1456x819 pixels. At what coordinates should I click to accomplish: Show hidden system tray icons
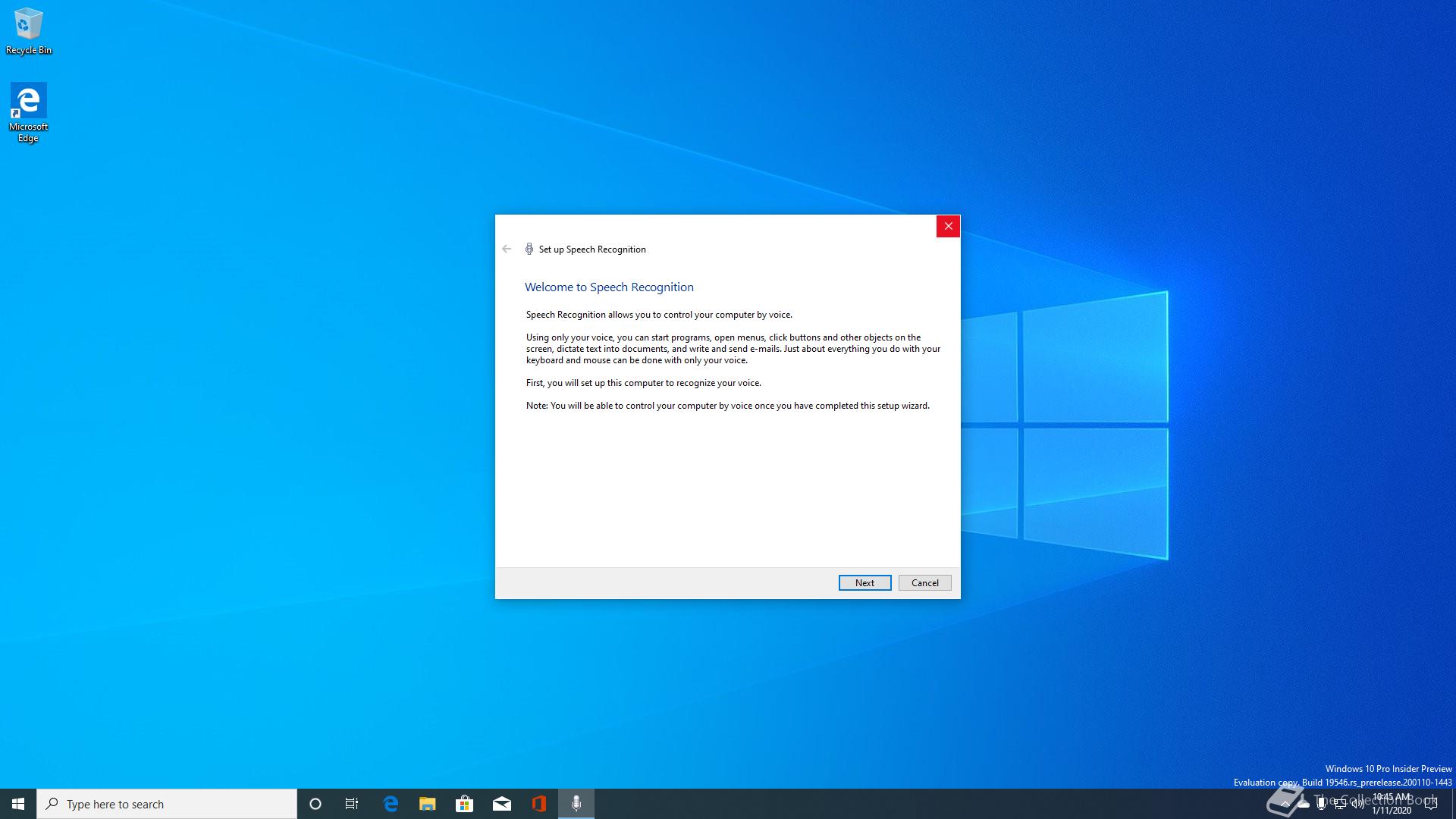[1285, 804]
